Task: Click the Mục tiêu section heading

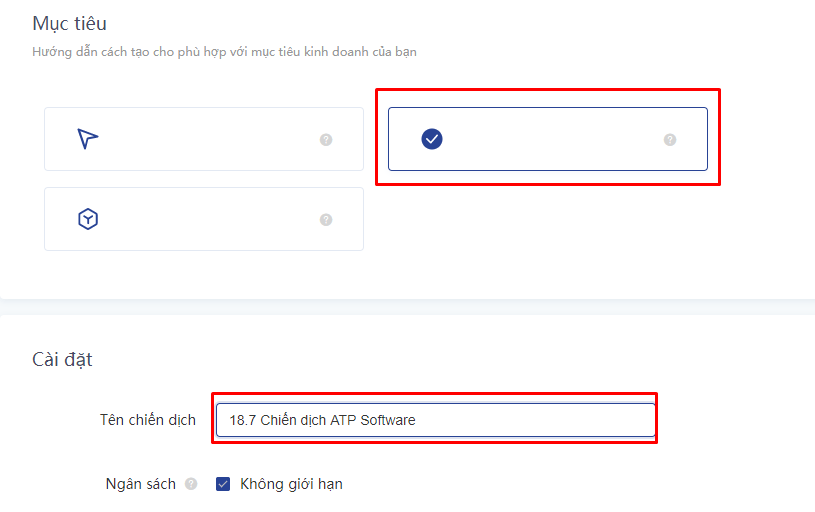Action: pos(69,23)
